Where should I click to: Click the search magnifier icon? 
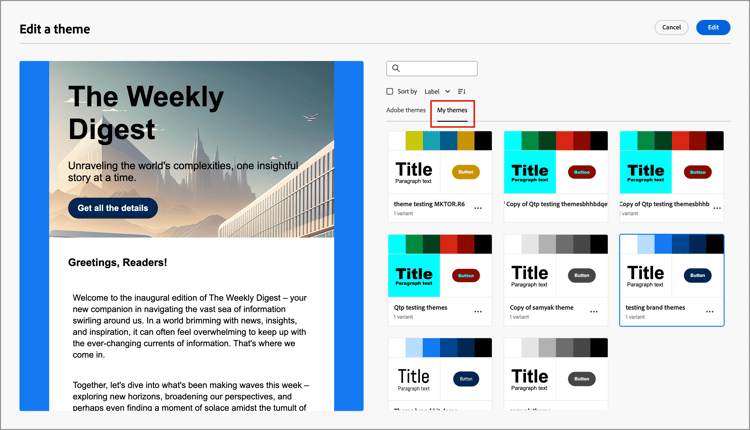click(x=396, y=68)
